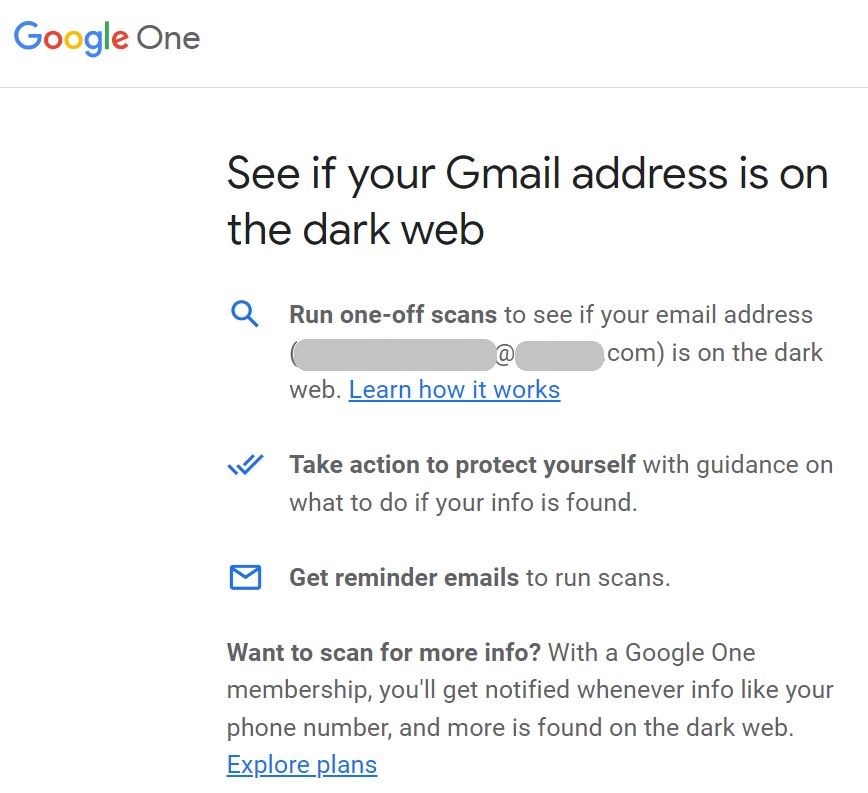Open the Learn how it works link

(x=454, y=390)
